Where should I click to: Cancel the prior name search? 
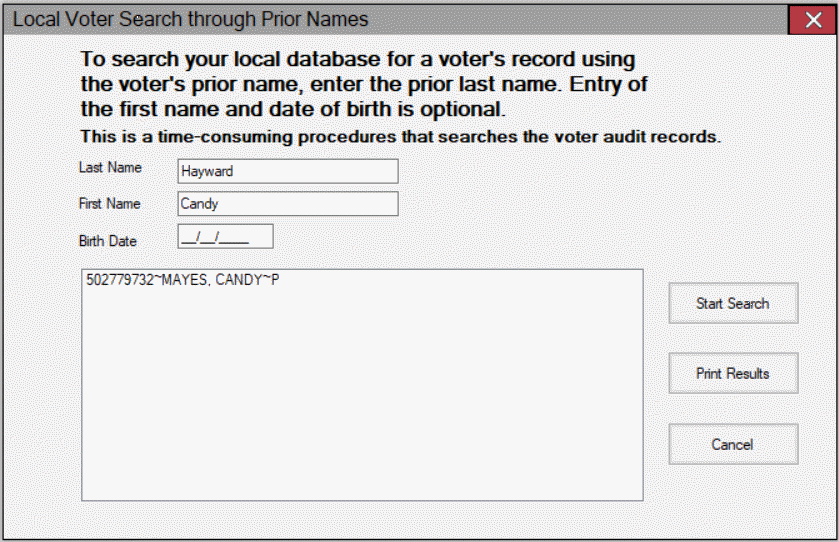click(733, 444)
